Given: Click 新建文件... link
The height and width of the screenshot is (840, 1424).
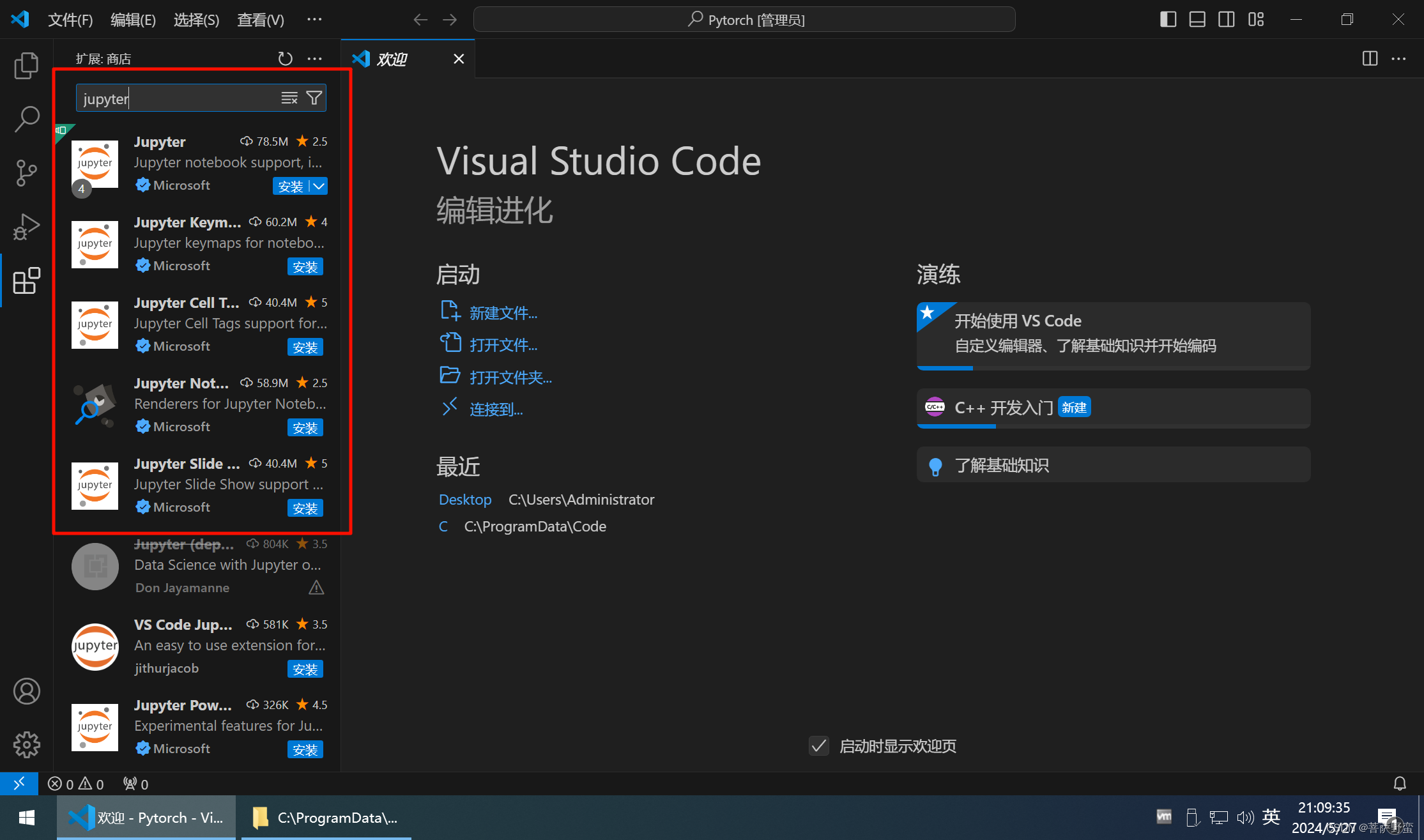Looking at the screenshot, I should 503,312.
